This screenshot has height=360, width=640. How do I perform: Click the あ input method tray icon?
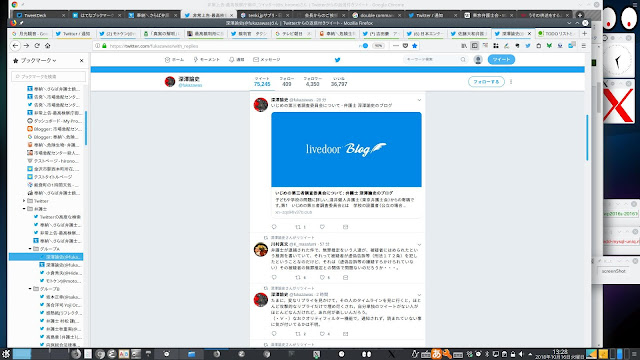436,354
